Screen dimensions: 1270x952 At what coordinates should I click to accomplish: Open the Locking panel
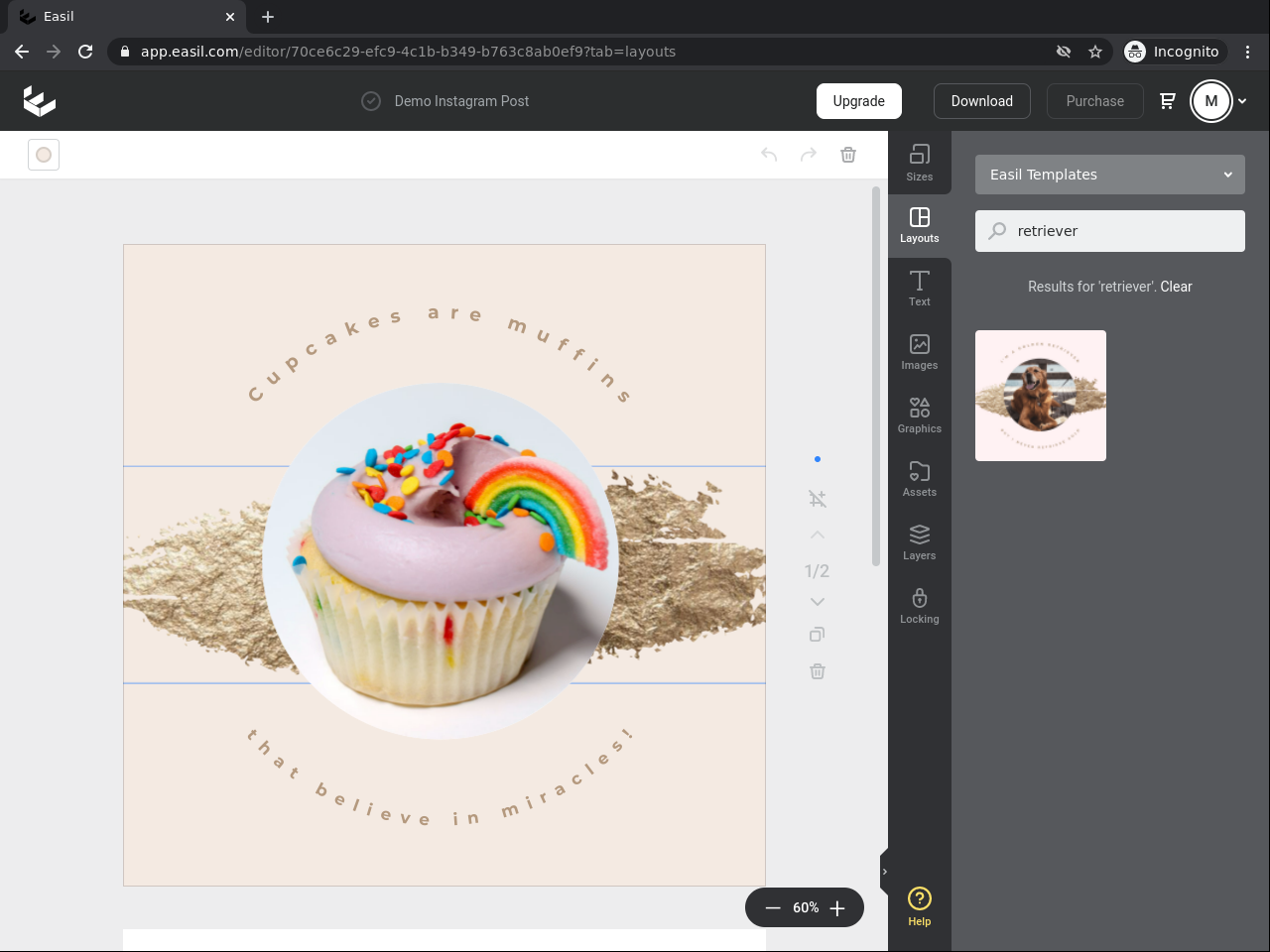pyautogui.click(x=920, y=607)
